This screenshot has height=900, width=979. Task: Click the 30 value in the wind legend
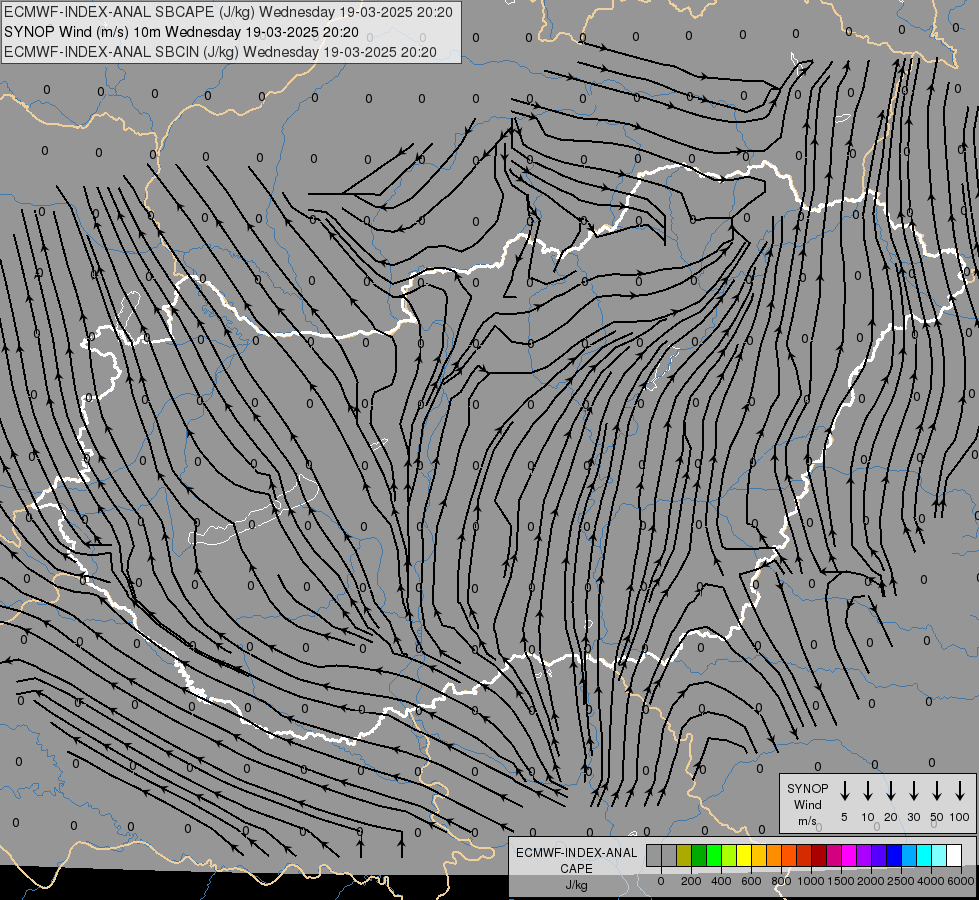coord(913,817)
